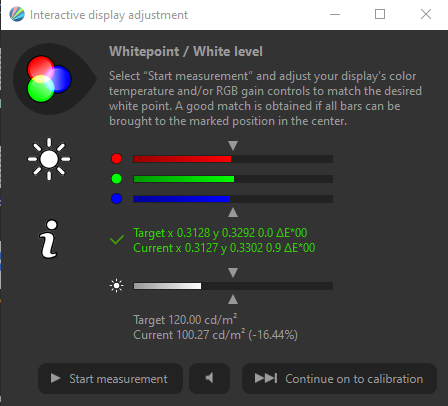Click the red channel dot indicator
This screenshot has height=406, width=448.
pyautogui.click(x=116, y=159)
